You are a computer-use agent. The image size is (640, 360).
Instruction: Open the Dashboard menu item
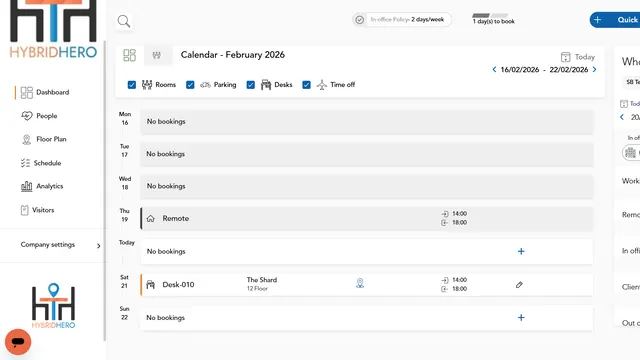tap(53, 92)
